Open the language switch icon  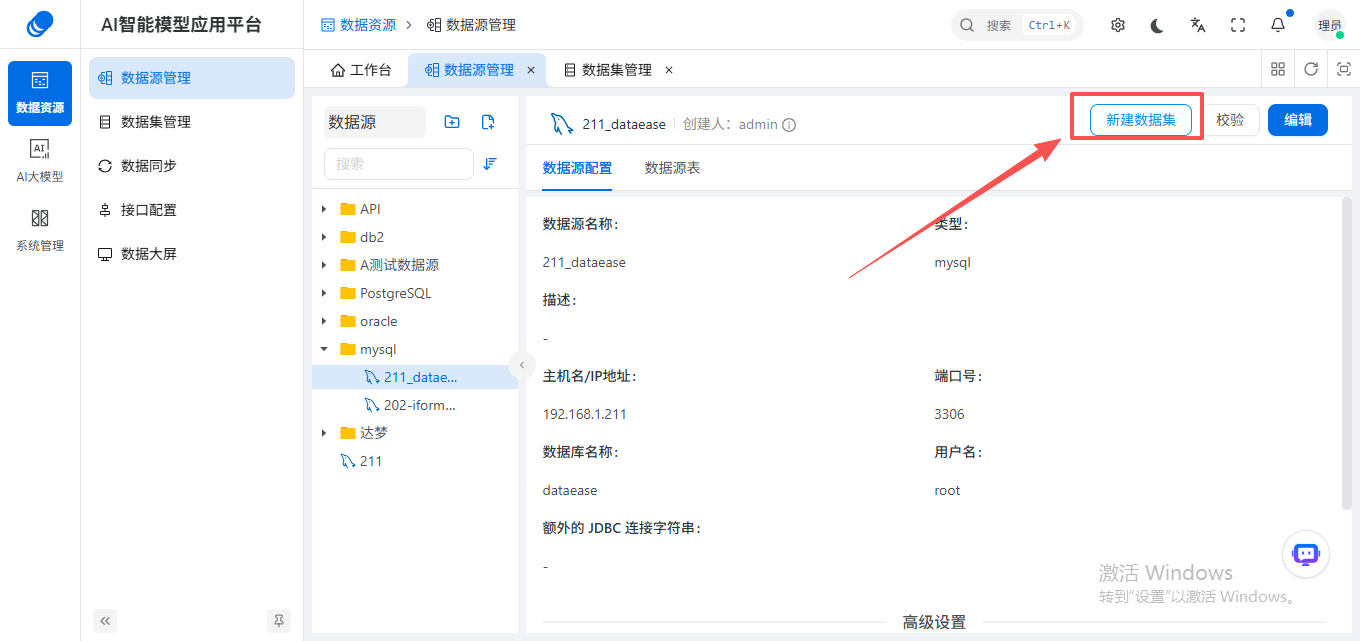[x=1198, y=25]
